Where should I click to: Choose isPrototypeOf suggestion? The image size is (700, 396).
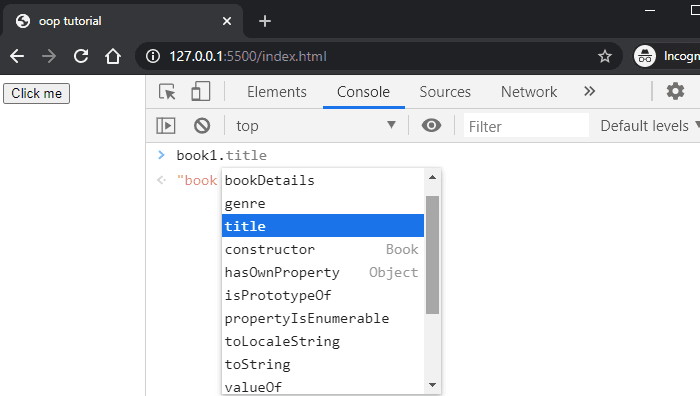point(323,295)
